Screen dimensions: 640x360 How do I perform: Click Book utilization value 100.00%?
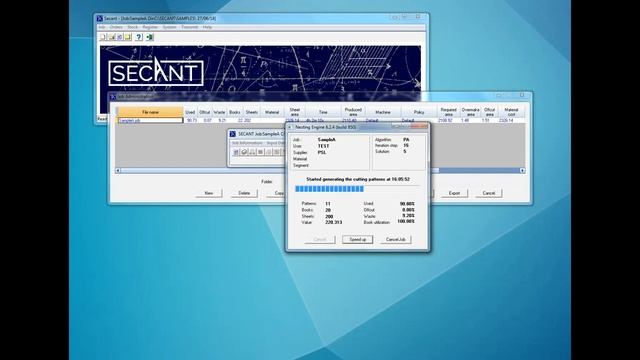click(406, 222)
